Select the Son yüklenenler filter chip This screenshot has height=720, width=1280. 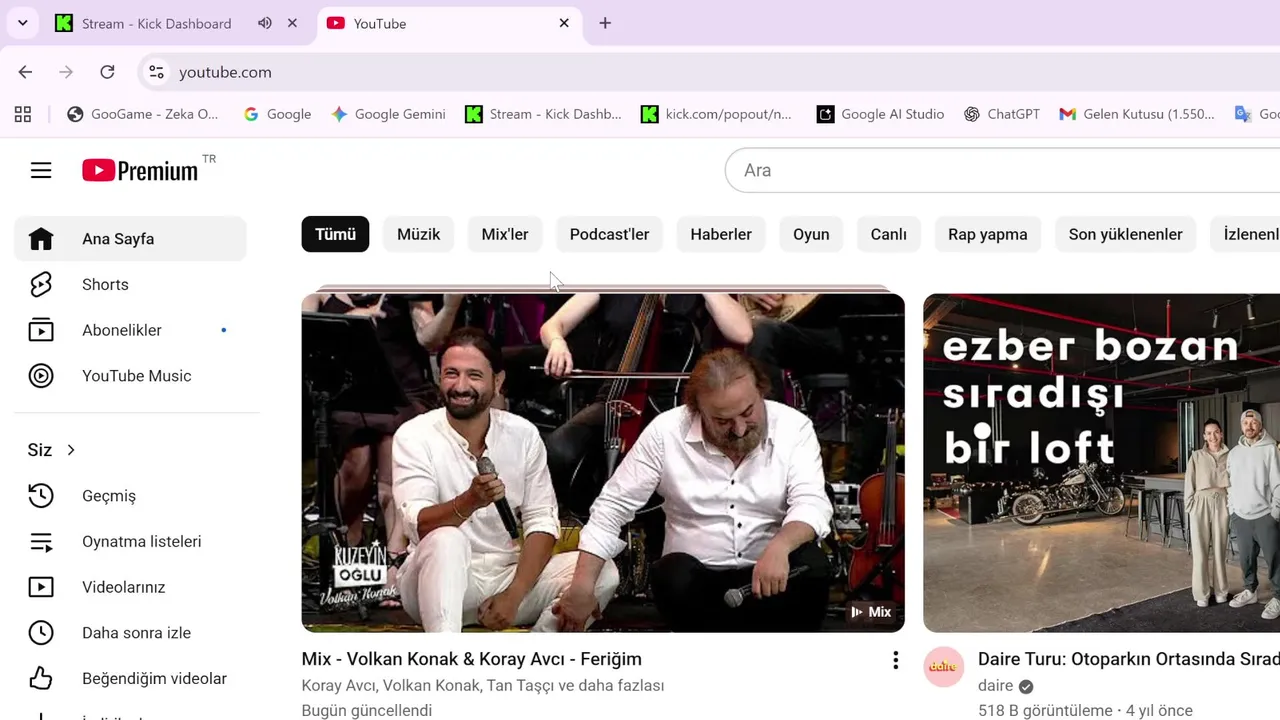pyautogui.click(x=1125, y=234)
